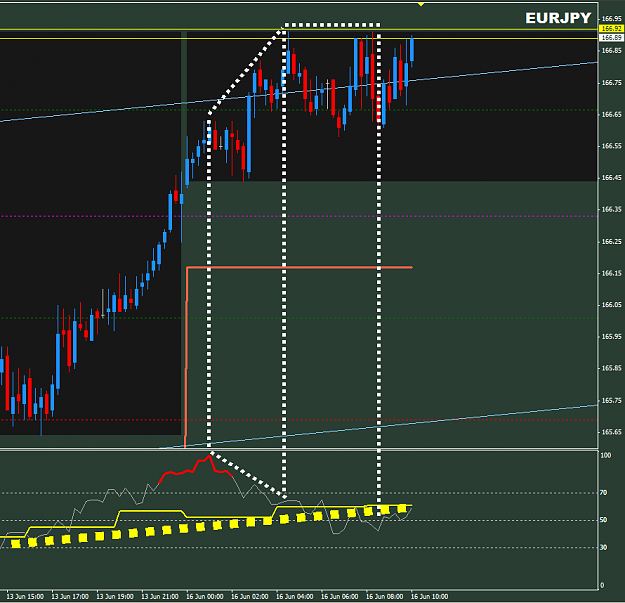Click the 166.05 price axis label
The image size is (625, 603).
coord(611,304)
